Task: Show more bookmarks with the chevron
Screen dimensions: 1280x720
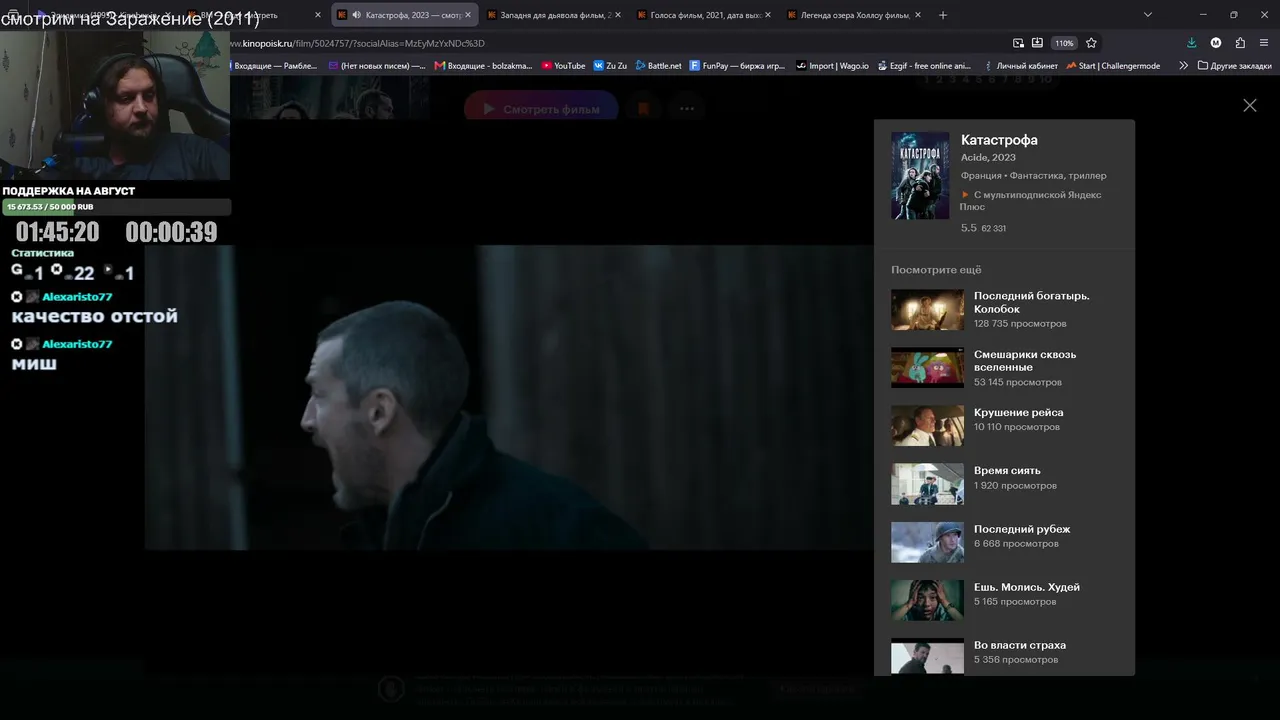Action: click(x=1183, y=66)
